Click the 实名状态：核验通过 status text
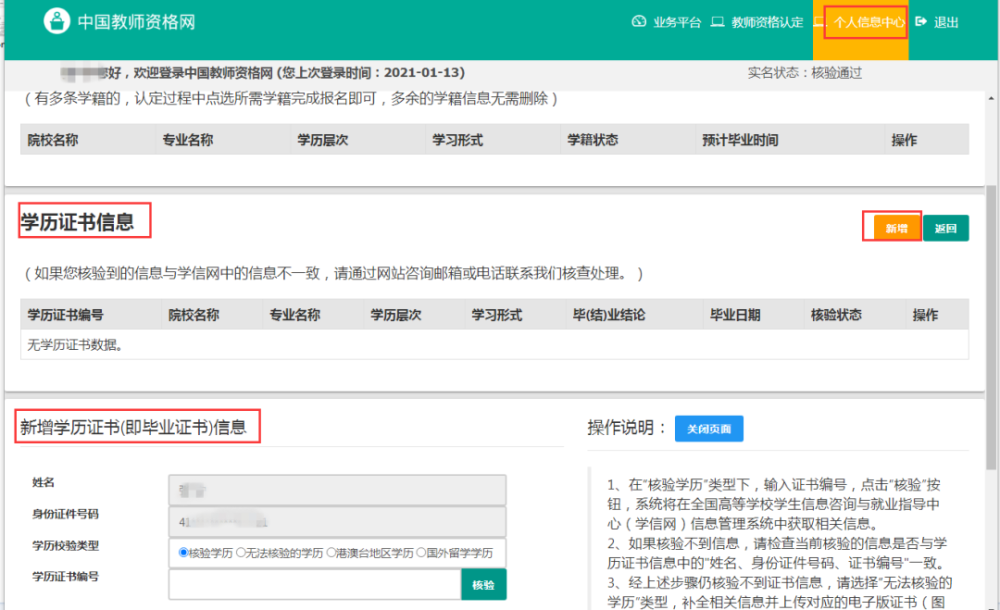 (805, 73)
